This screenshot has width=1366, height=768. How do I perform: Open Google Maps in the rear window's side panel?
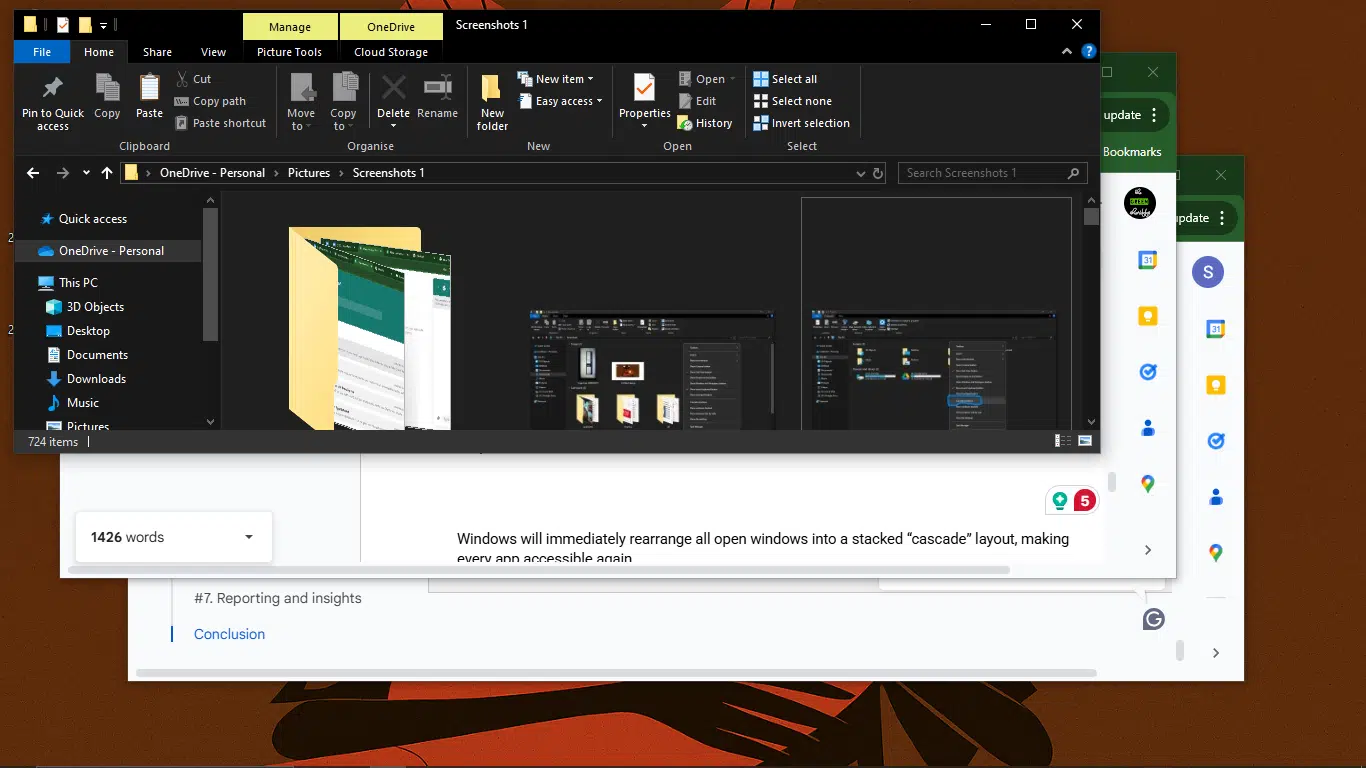point(1216,552)
